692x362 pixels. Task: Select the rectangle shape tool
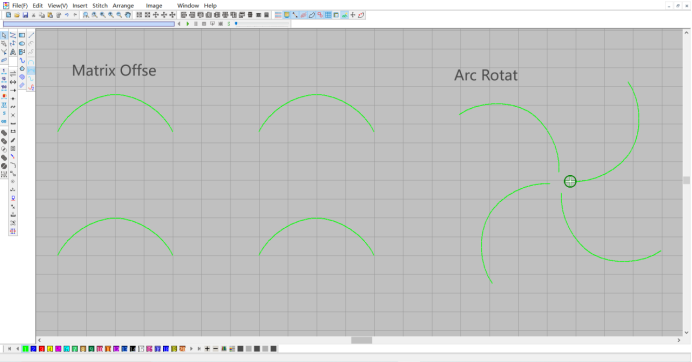(x=22, y=35)
